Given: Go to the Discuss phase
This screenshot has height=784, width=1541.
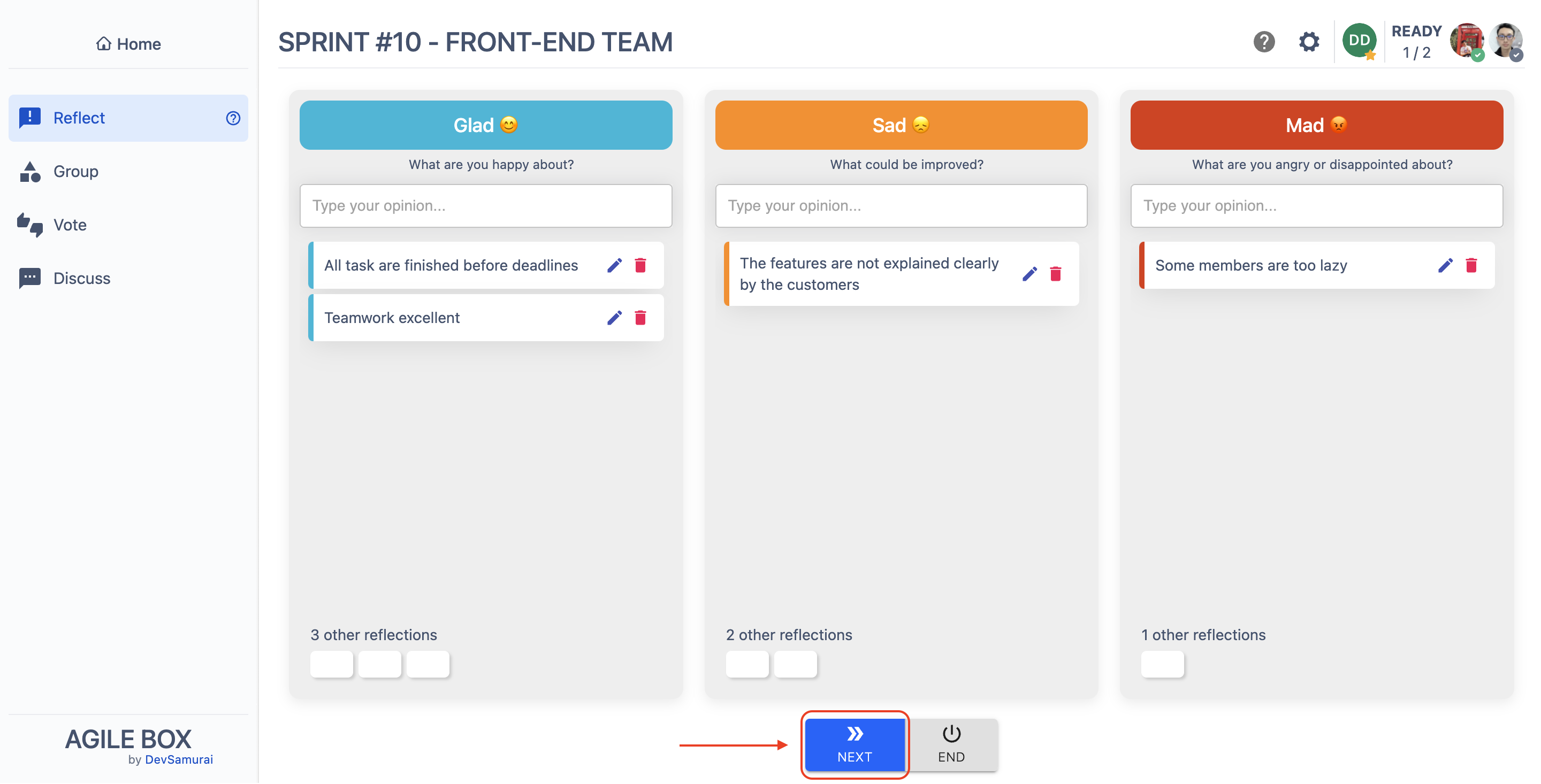Looking at the screenshot, I should point(82,279).
